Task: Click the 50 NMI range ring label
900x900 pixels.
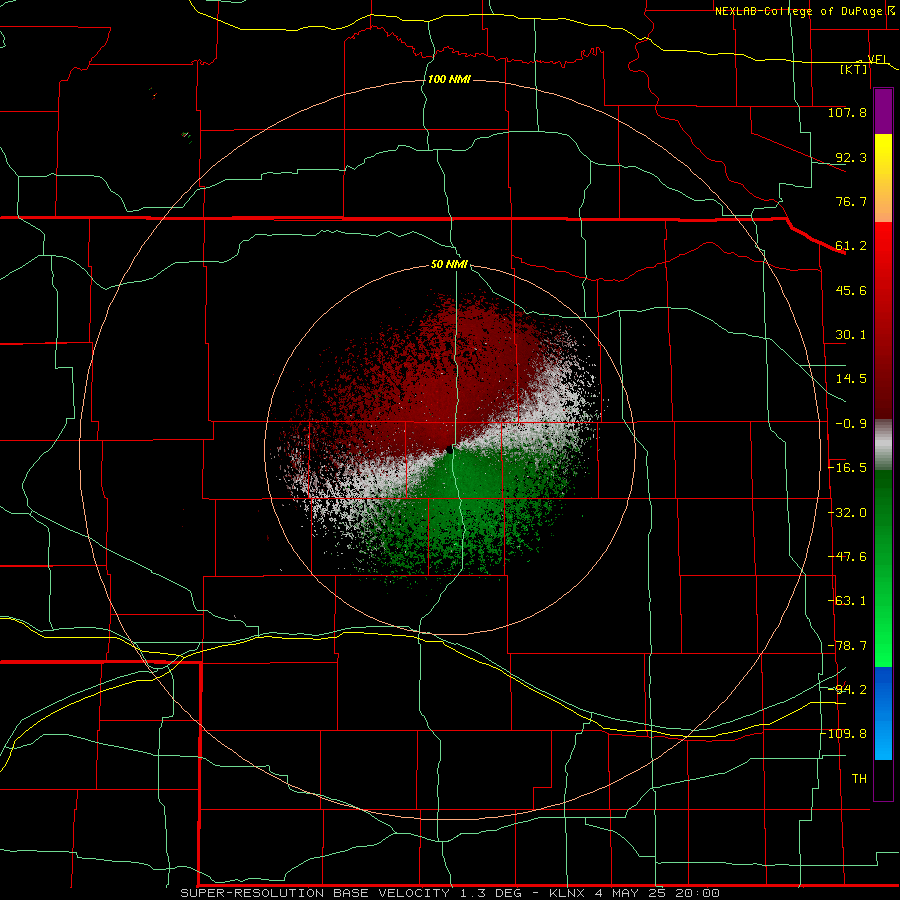Action: point(449,265)
